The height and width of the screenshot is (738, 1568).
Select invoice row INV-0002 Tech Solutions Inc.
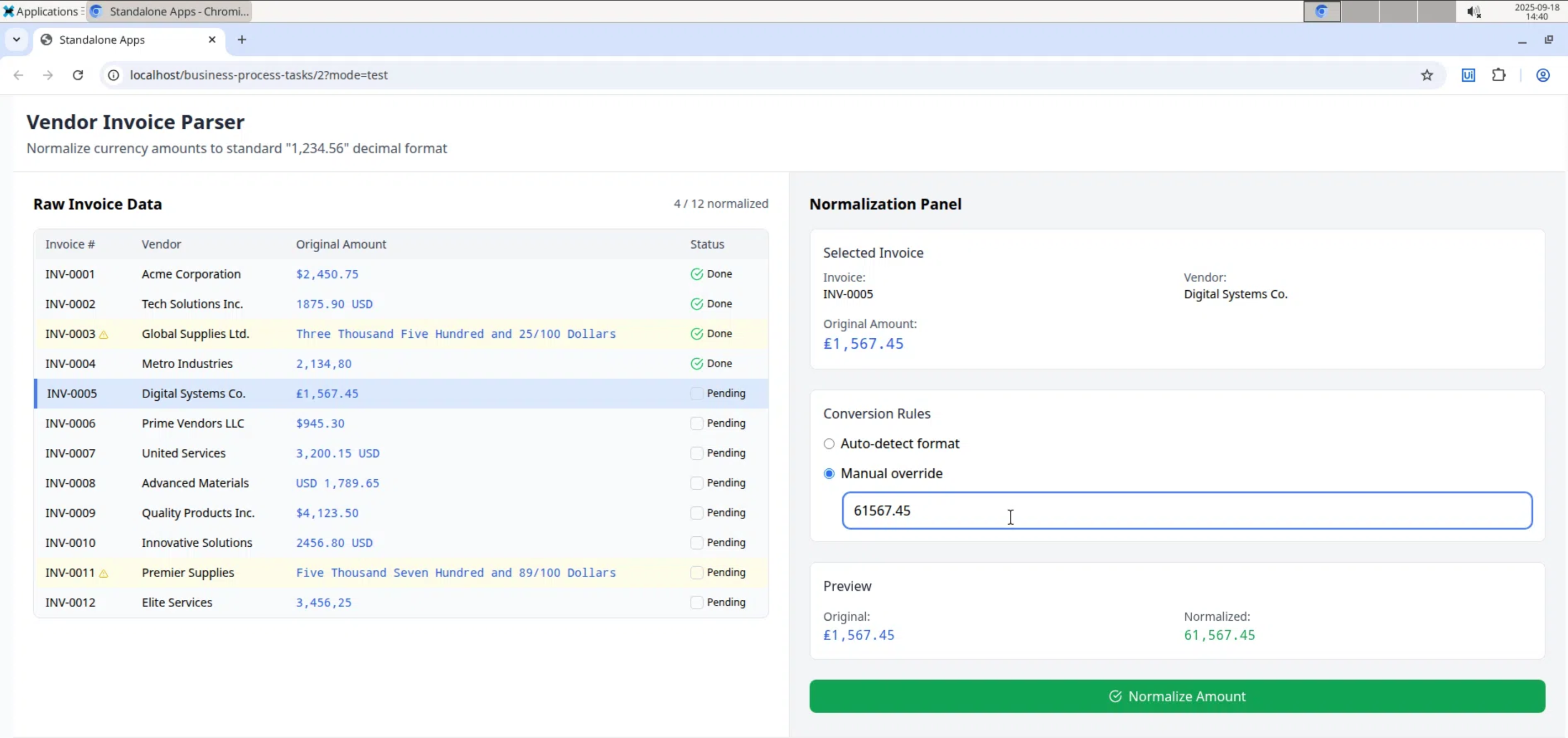pyautogui.click(x=401, y=304)
